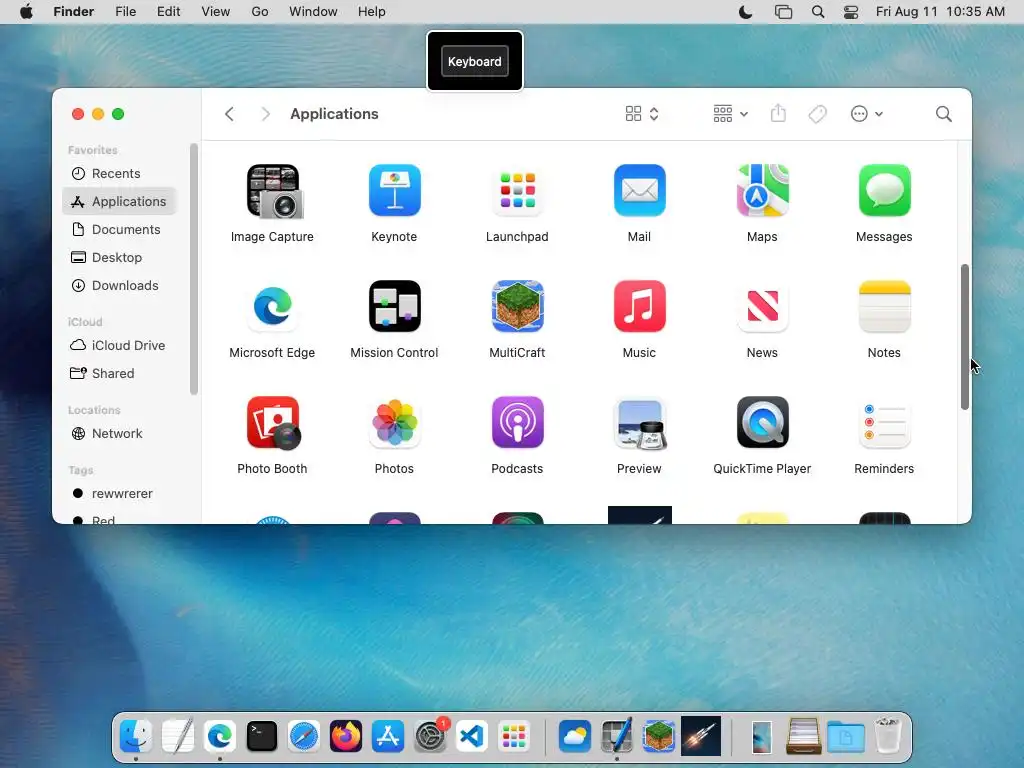Open the Trash in the Dock
Image resolution: width=1024 pixels, height=768 pixels.
coord(888,735)
